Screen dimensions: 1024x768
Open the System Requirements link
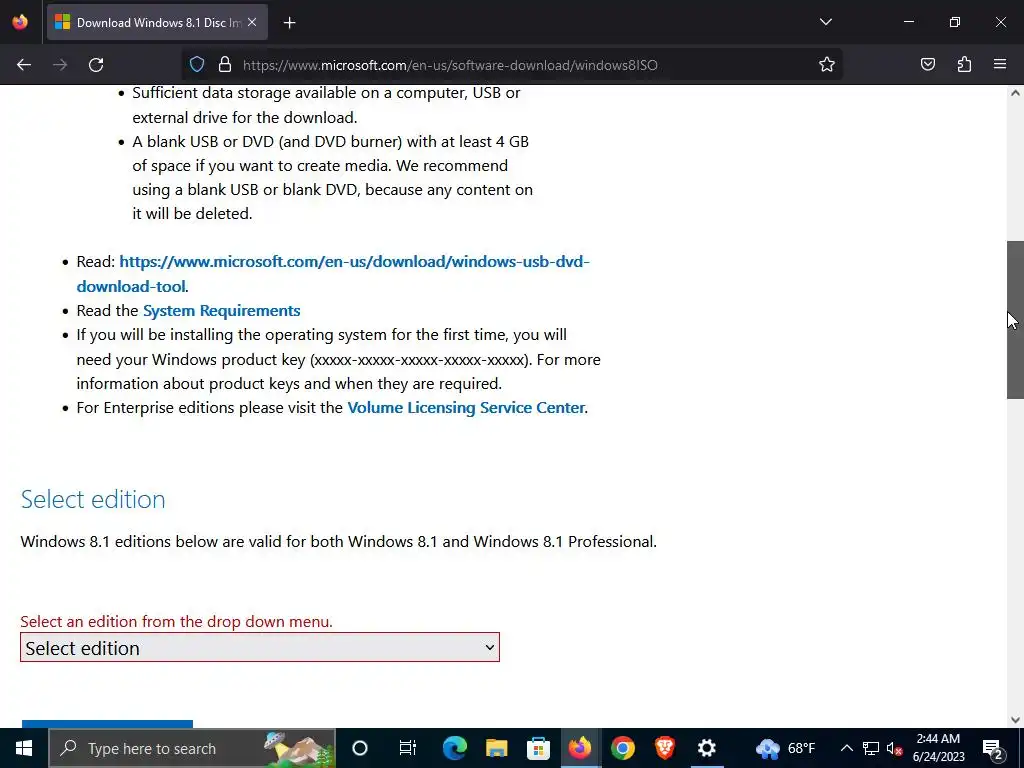(x=221, y=311)
